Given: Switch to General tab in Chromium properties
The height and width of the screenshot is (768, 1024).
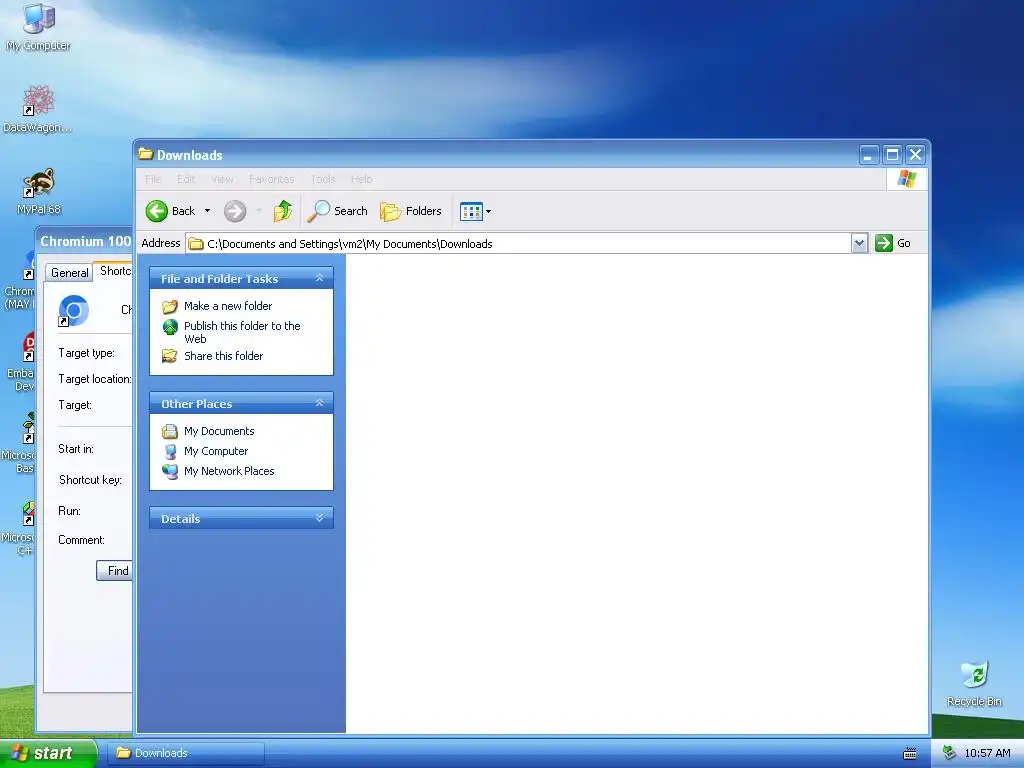Looking at the screenshot, I should point(69,272).
